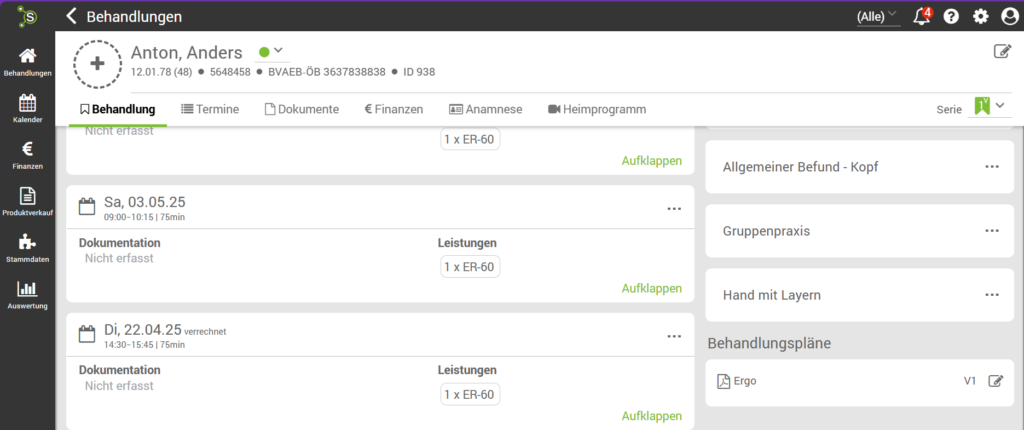The width and height of the screenshot is (1024, 430).
Task: Open Stammdaten puzzle icon
Action: click(28, 248)
